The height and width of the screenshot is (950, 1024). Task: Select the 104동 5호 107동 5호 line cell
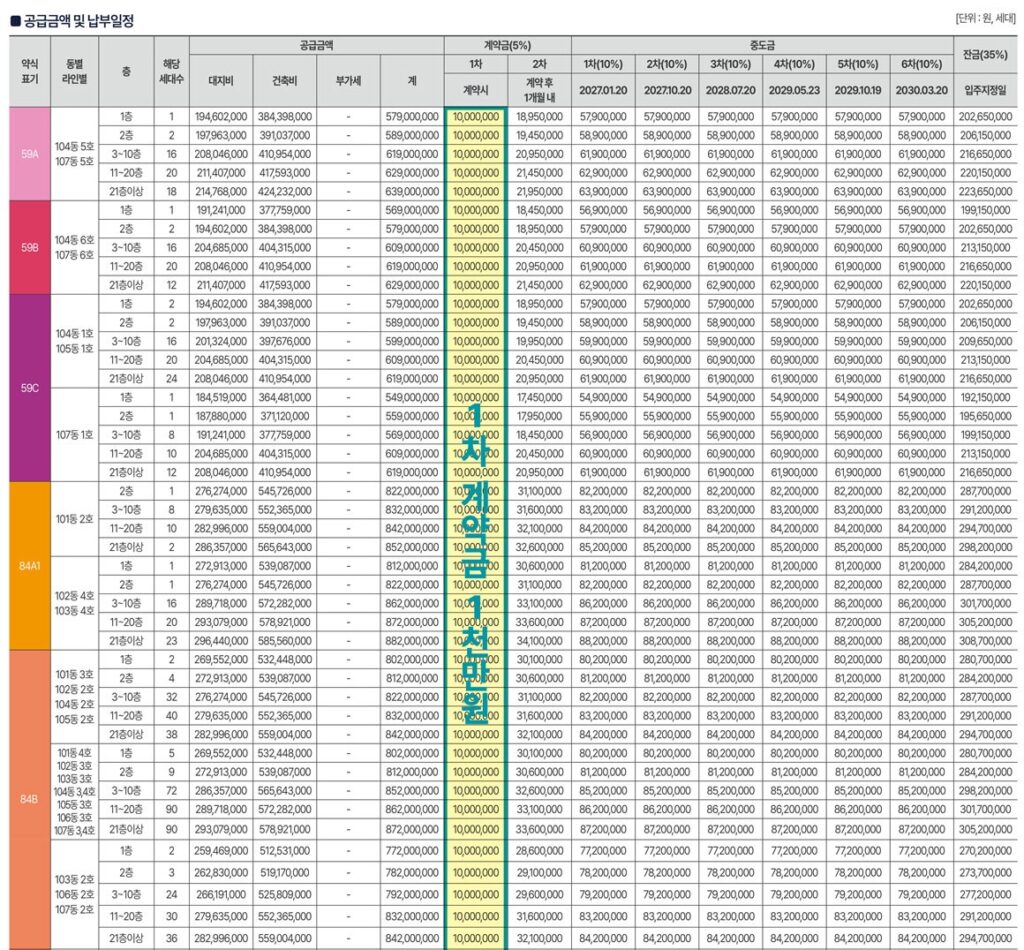(74, 154)
